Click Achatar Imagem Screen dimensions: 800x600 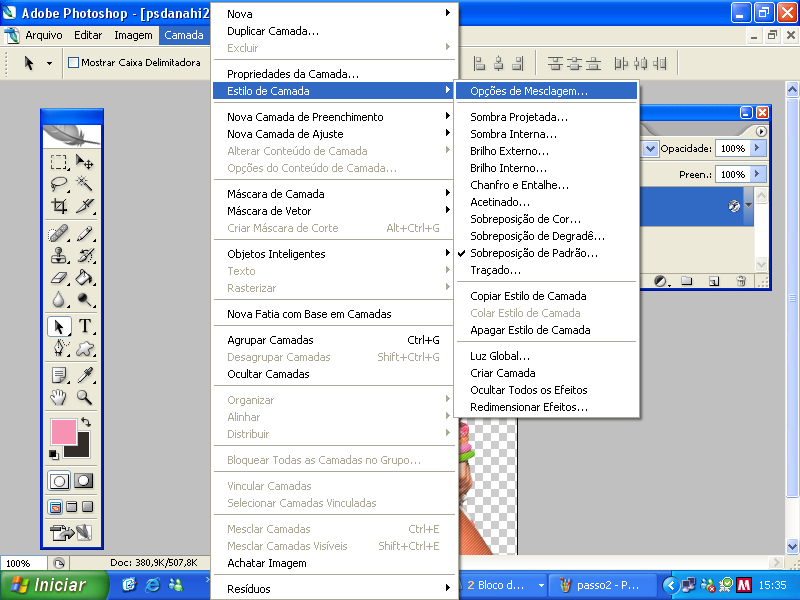pyautogui.click(x=334, y=563)
